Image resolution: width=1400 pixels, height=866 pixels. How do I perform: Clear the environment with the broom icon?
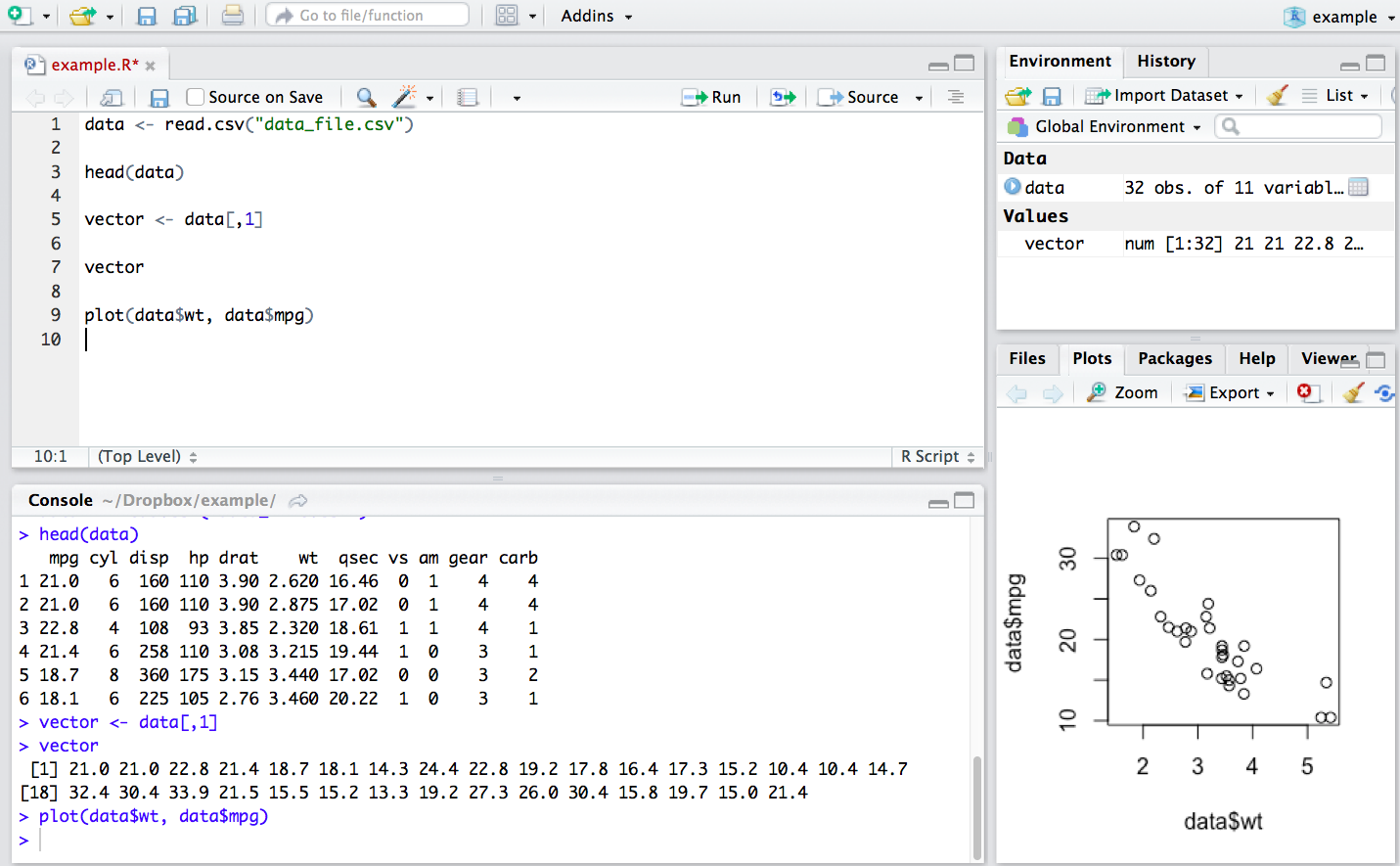tap(1277, 95)
